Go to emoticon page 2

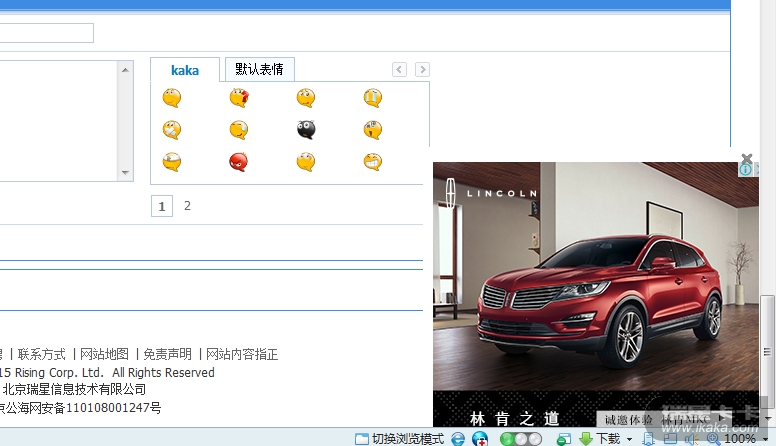187,206
